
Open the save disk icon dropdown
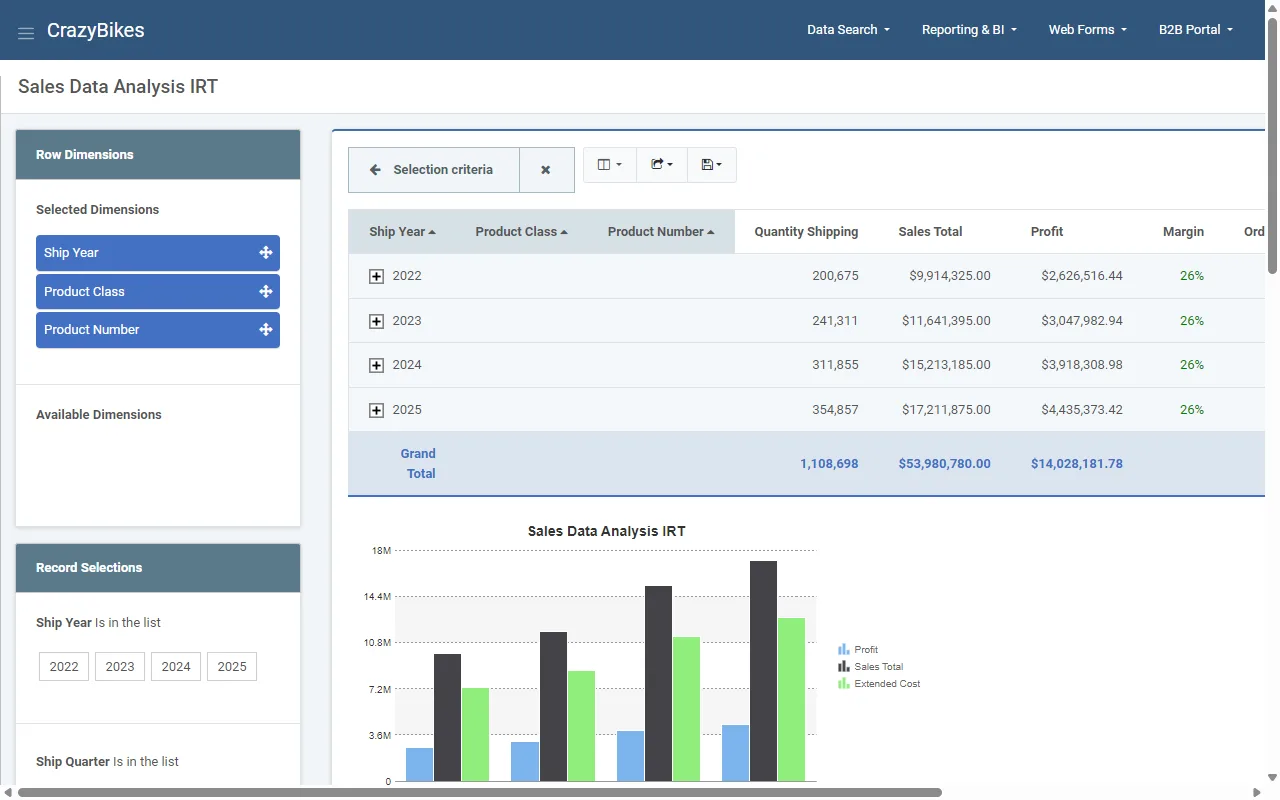click(712, 165)
